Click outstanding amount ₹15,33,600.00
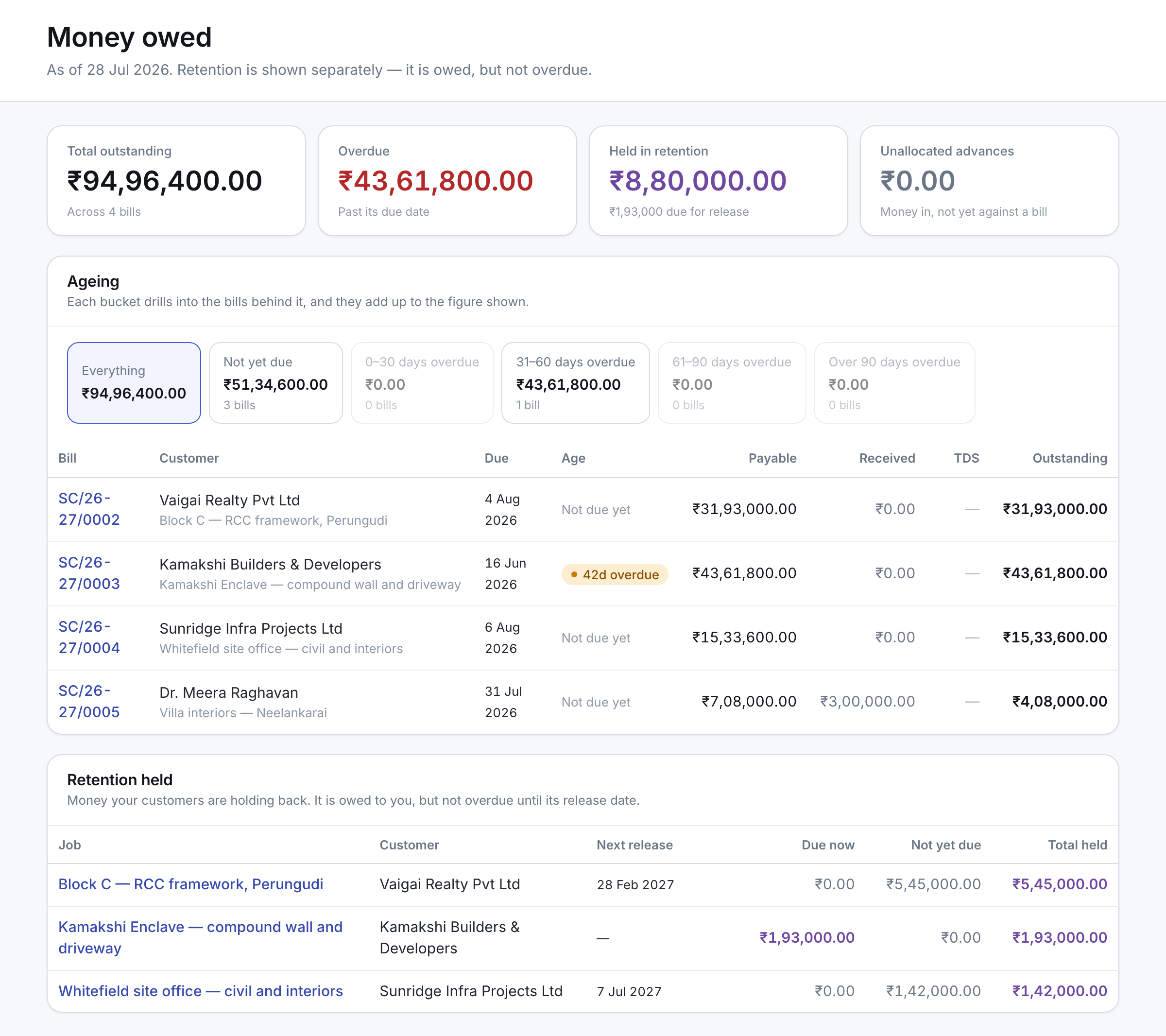The image size is (1166, 1036). (1055, 637)
